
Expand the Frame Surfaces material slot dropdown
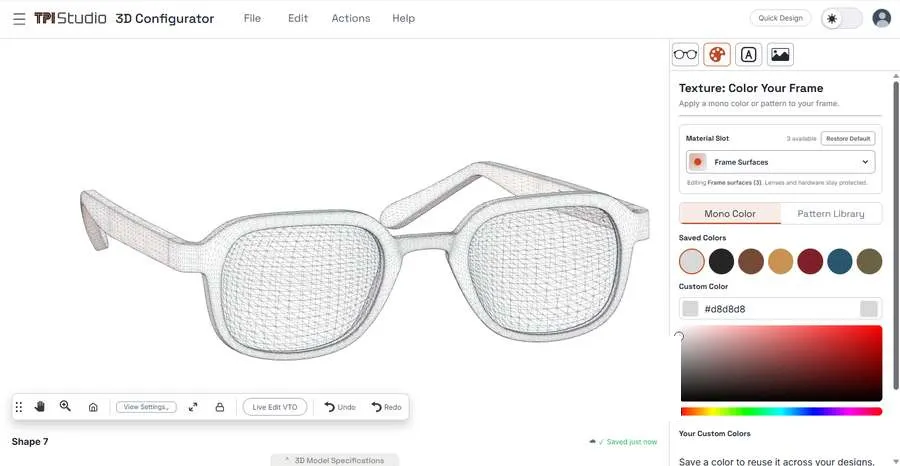point(780,162)
